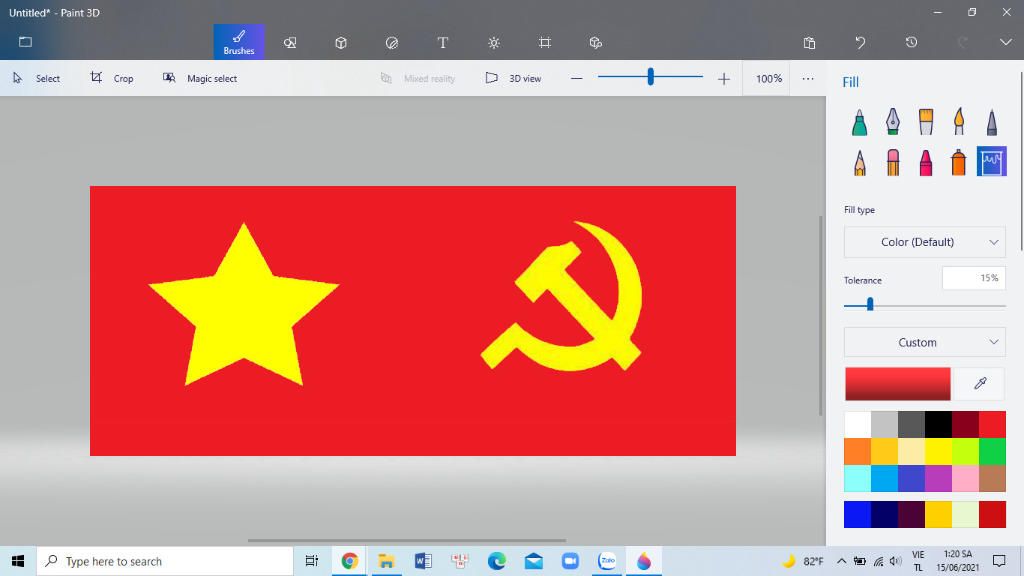The height and width of the screenshot is (576, 1024).
Task: Choose the orange color swatch
Action: click(857, 451)
